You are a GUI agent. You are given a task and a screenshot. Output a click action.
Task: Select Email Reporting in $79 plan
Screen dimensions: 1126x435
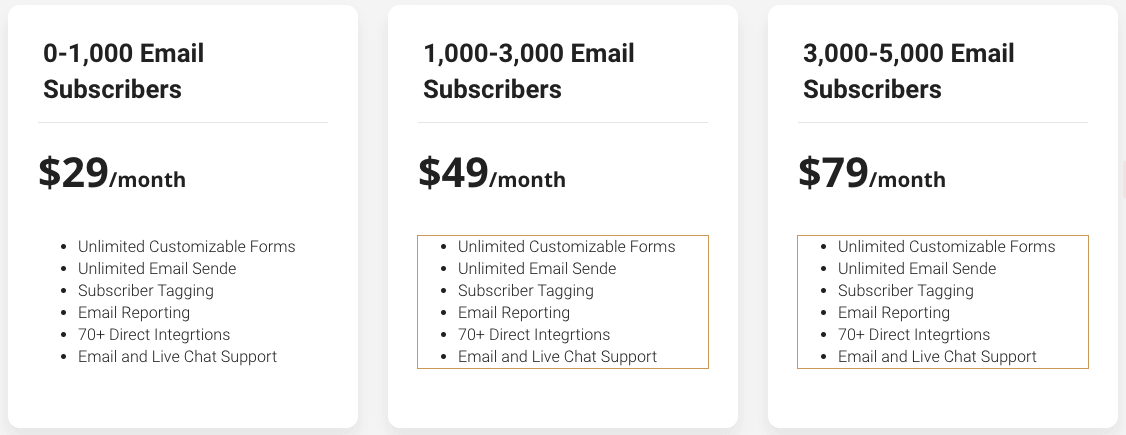tap(894, 313)
